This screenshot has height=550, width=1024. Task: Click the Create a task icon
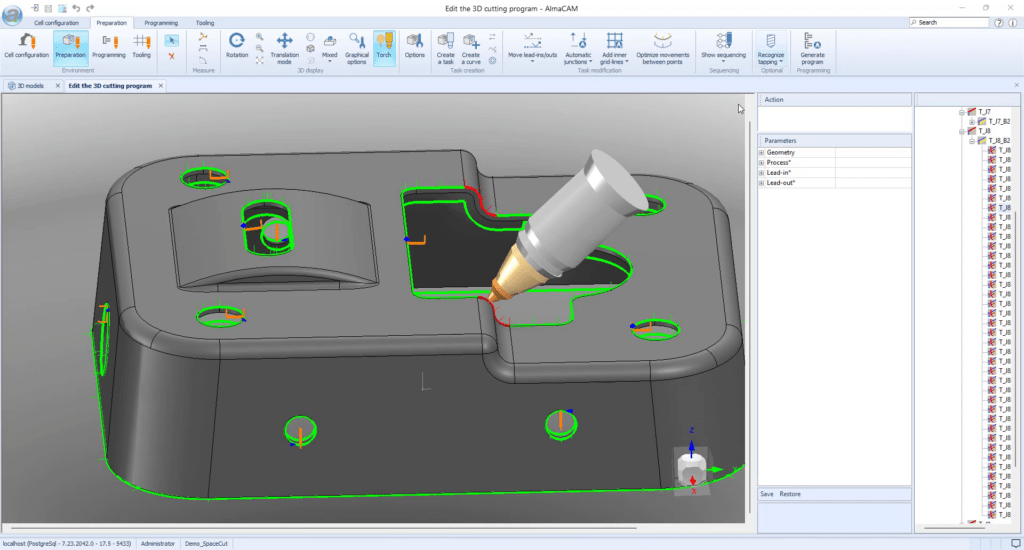445,47
